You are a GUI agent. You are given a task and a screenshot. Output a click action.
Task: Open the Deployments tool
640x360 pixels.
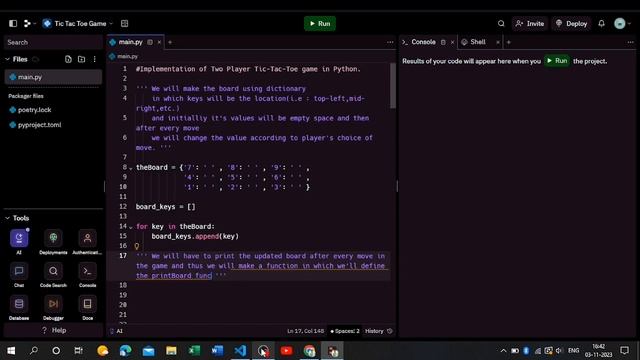[x=53, y=242]
